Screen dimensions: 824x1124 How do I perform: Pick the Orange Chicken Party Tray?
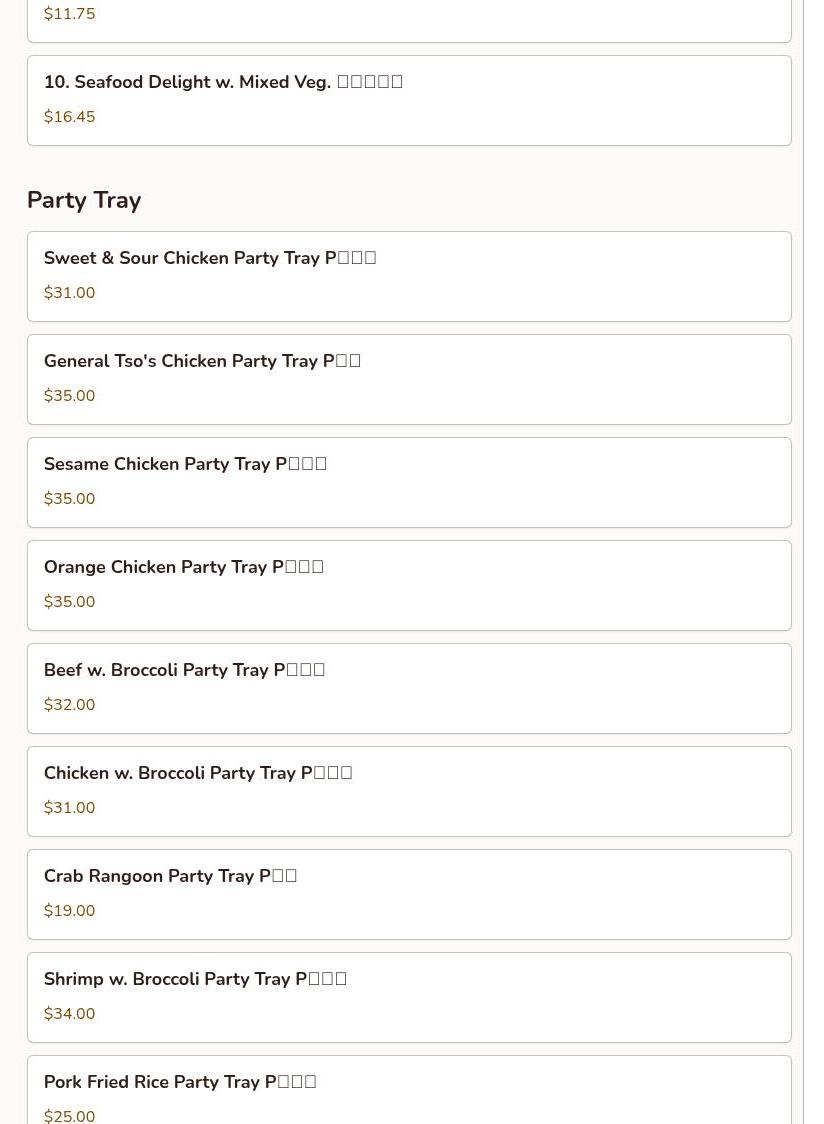[184, 567]
